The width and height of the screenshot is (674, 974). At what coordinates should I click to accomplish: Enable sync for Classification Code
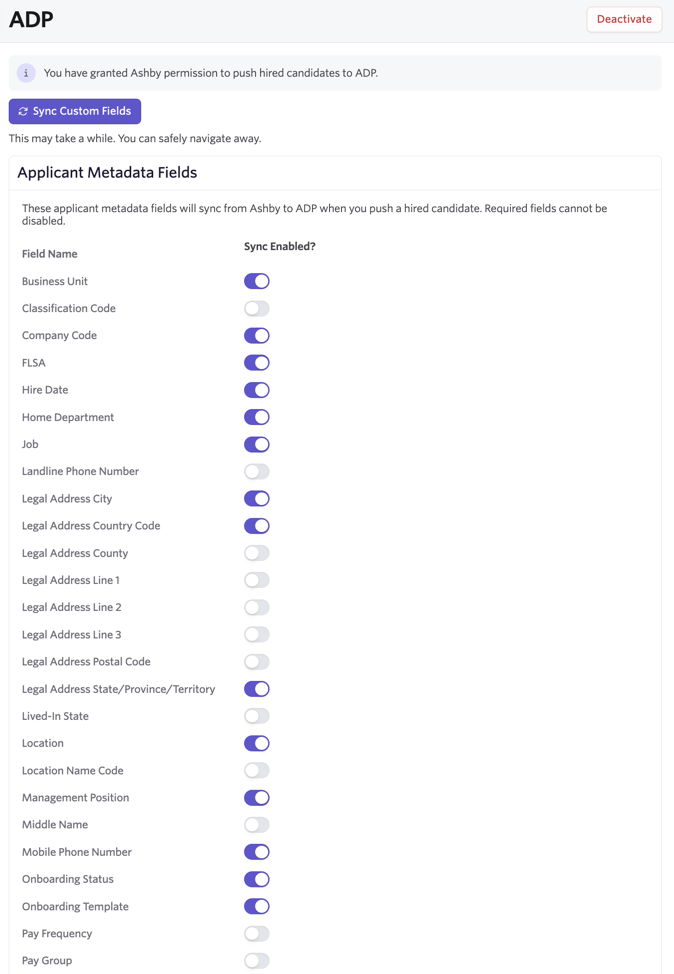257,309
